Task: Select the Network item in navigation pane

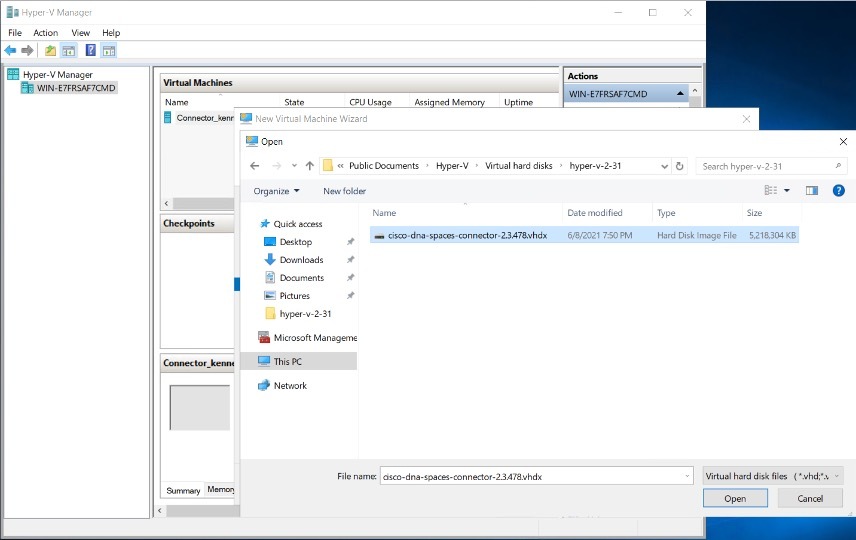Action: point(290,386)
